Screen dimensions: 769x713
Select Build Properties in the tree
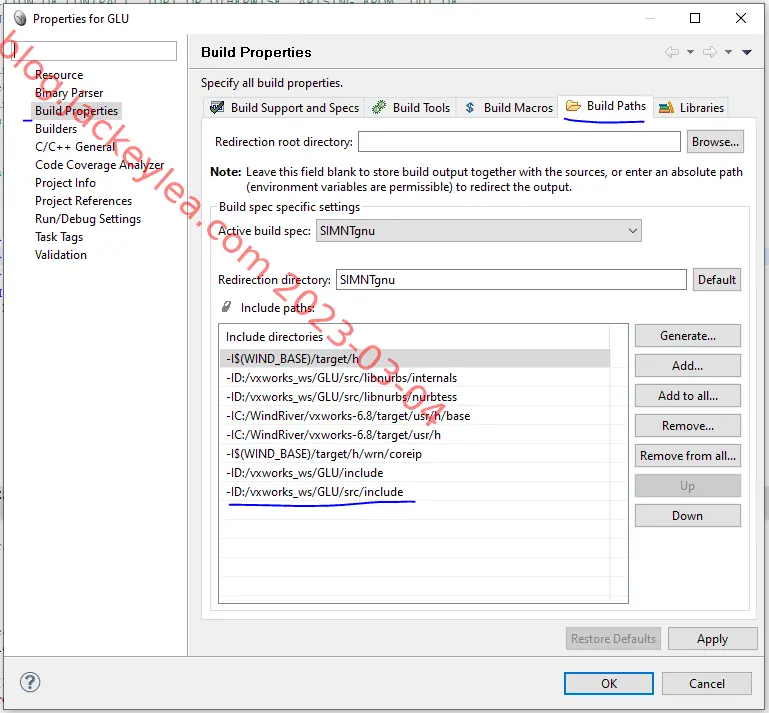[x=77, y=111]
